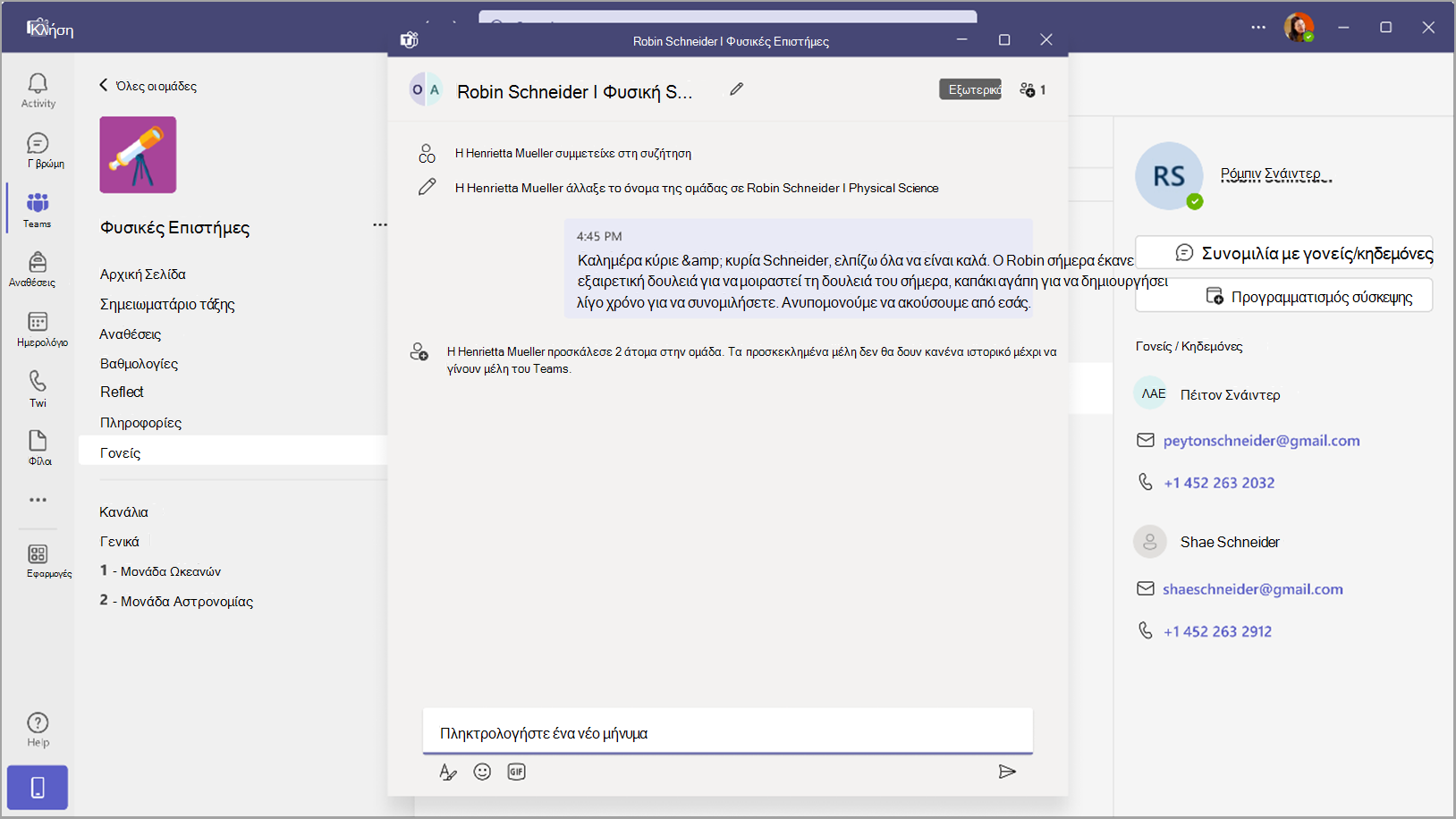Open Πληροφορίες insights item

pos(140,423)
